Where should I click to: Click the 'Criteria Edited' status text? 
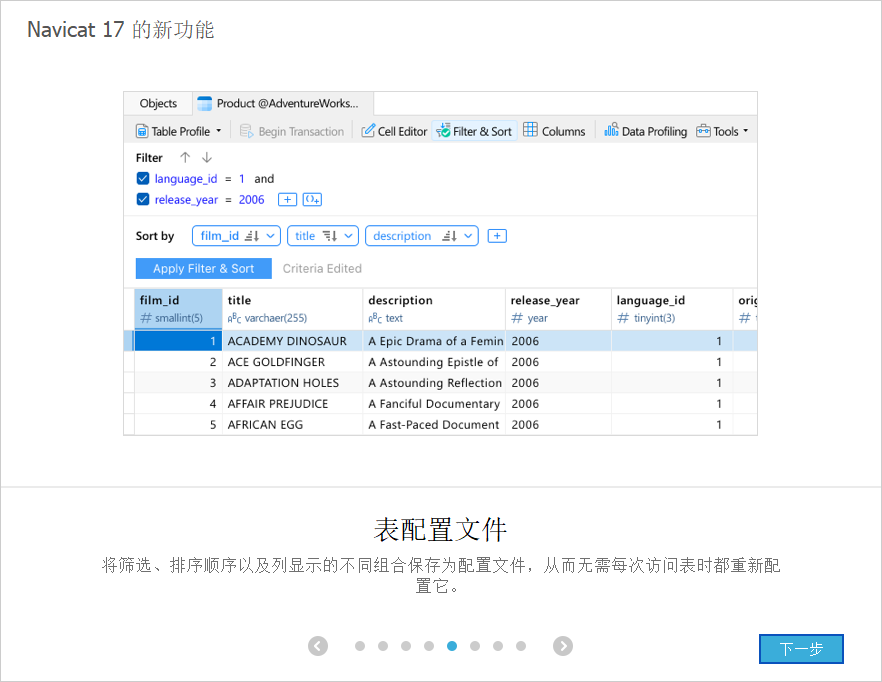[322, 268]
